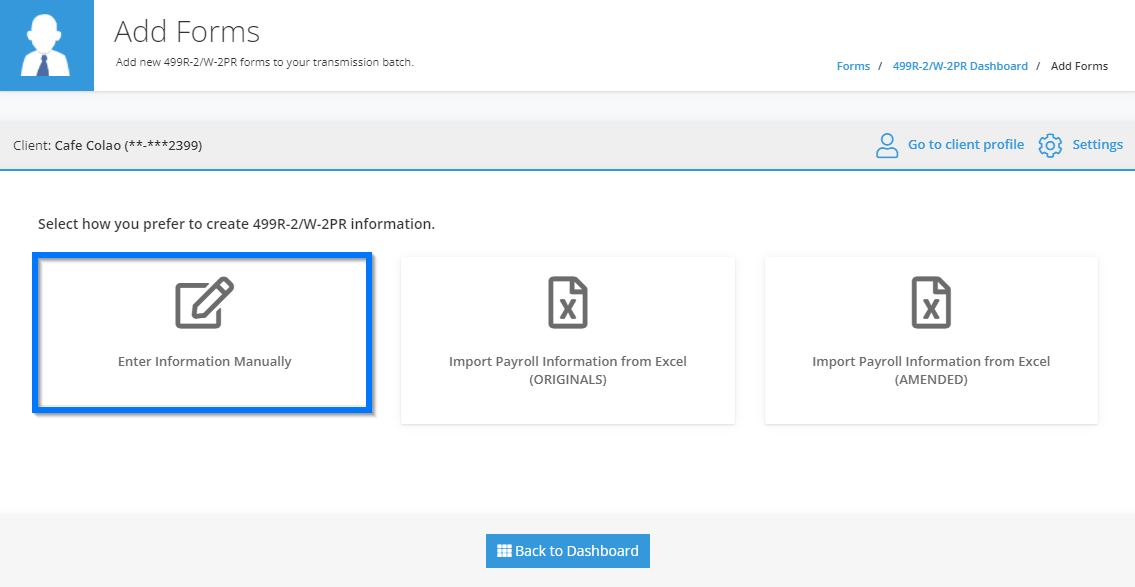This screenshot has height=587, width=1135.
Task: Choose Enter Information Manually label
Action: (205, 361)
